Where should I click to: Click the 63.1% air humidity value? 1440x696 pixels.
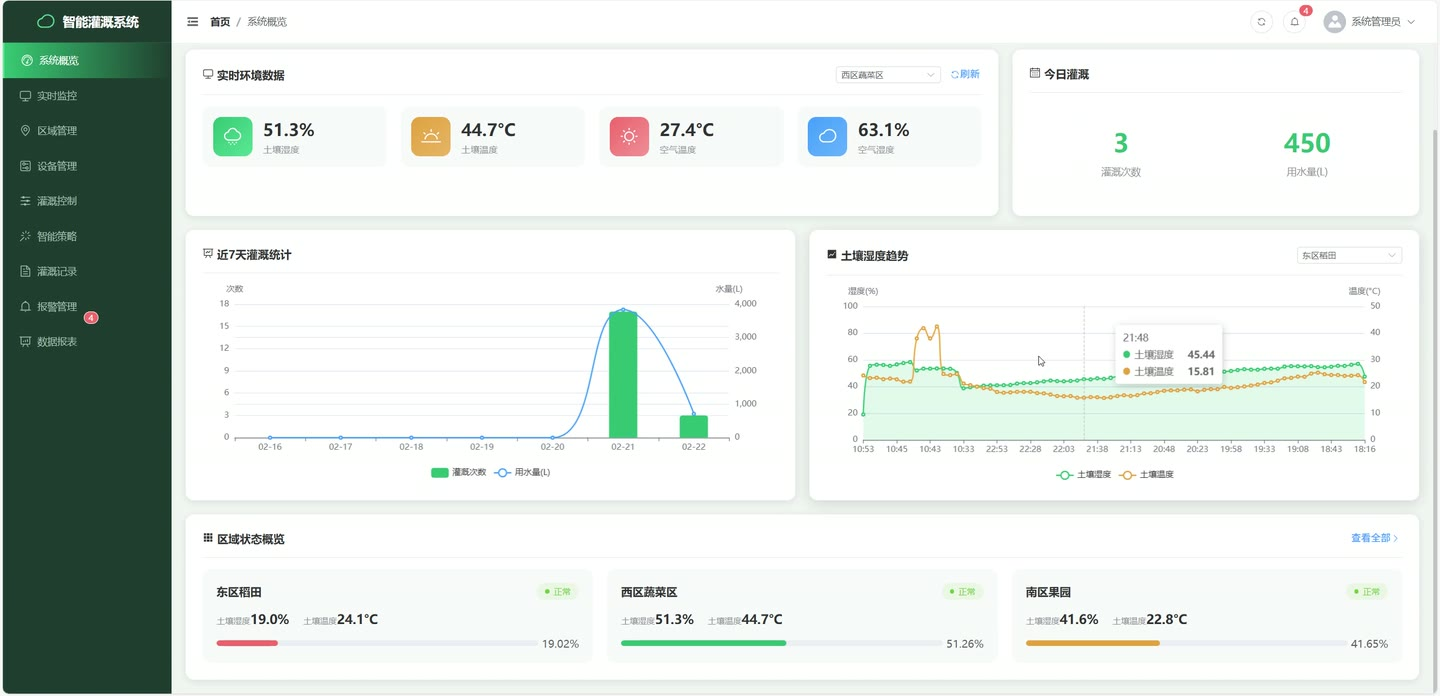tap(884, 130)
